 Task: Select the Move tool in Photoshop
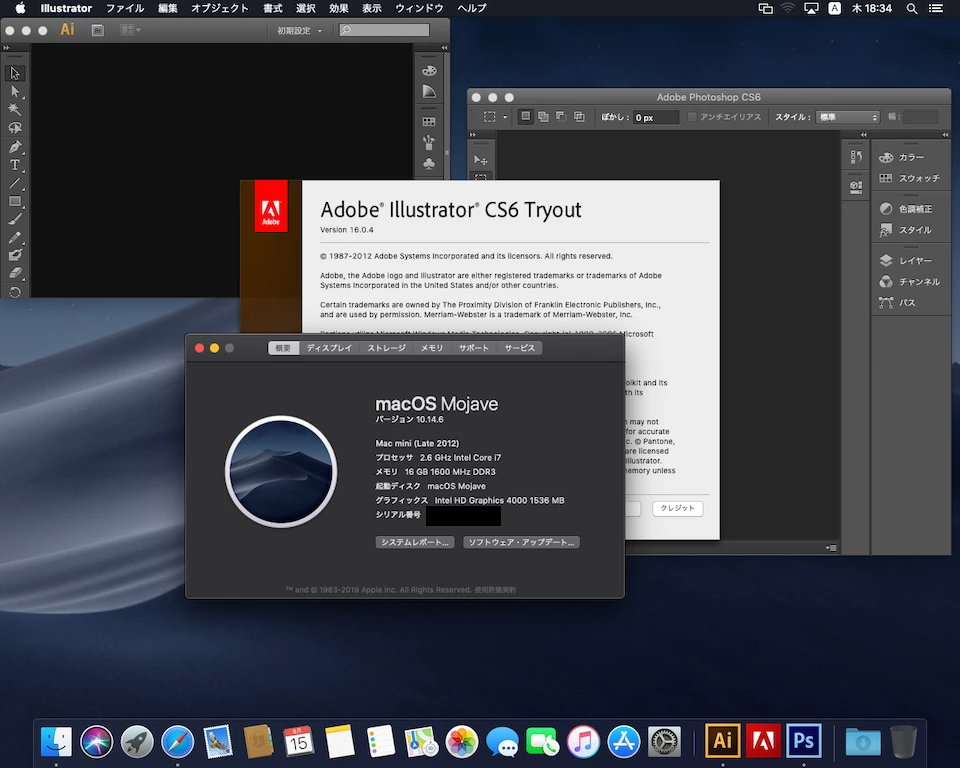[481, 160]
